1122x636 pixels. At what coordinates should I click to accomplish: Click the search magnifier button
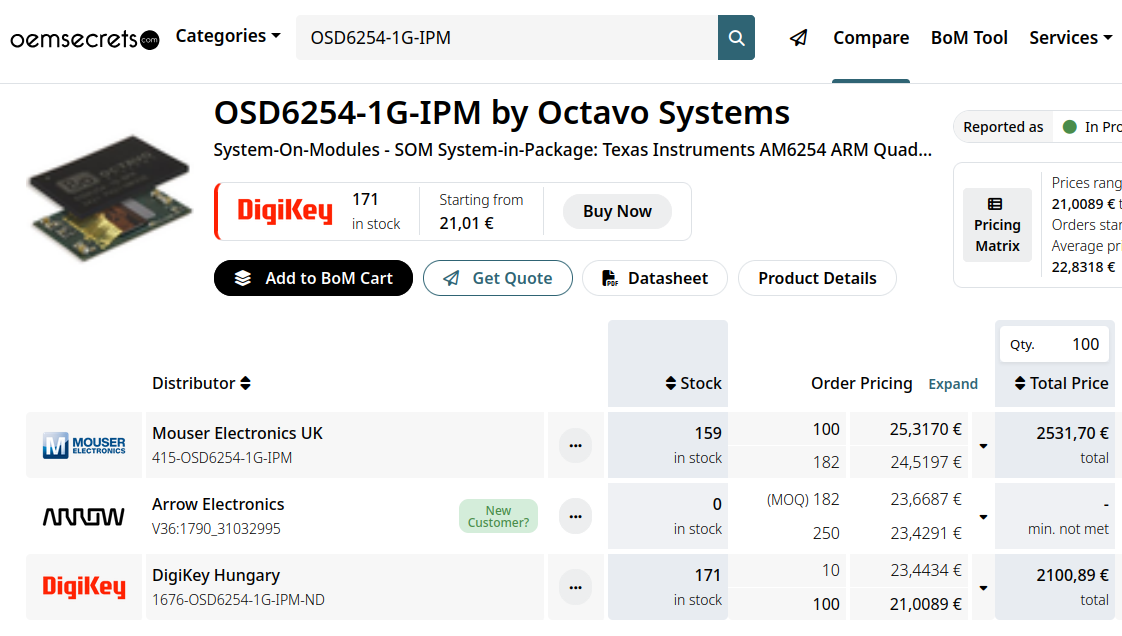tap(736, 37)
